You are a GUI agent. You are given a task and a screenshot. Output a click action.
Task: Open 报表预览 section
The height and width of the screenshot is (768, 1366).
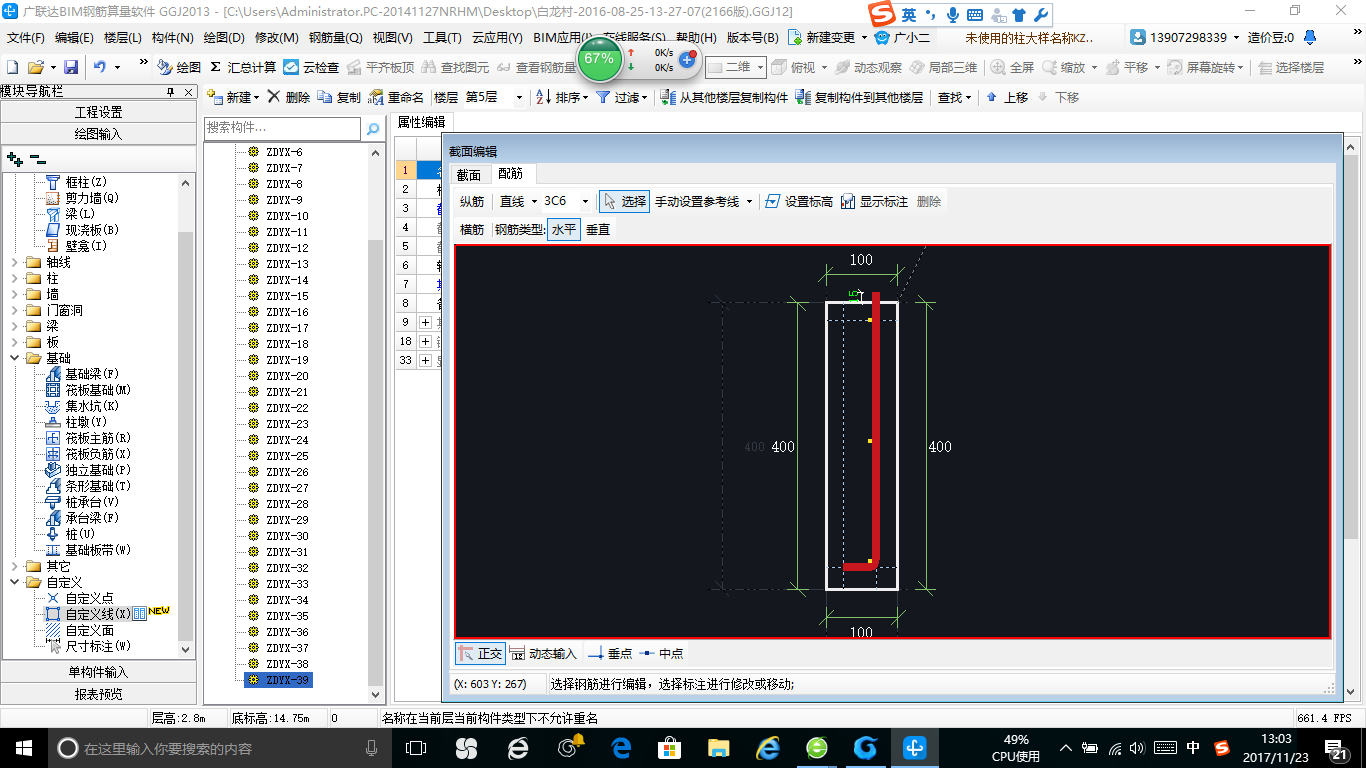(99, 694)
